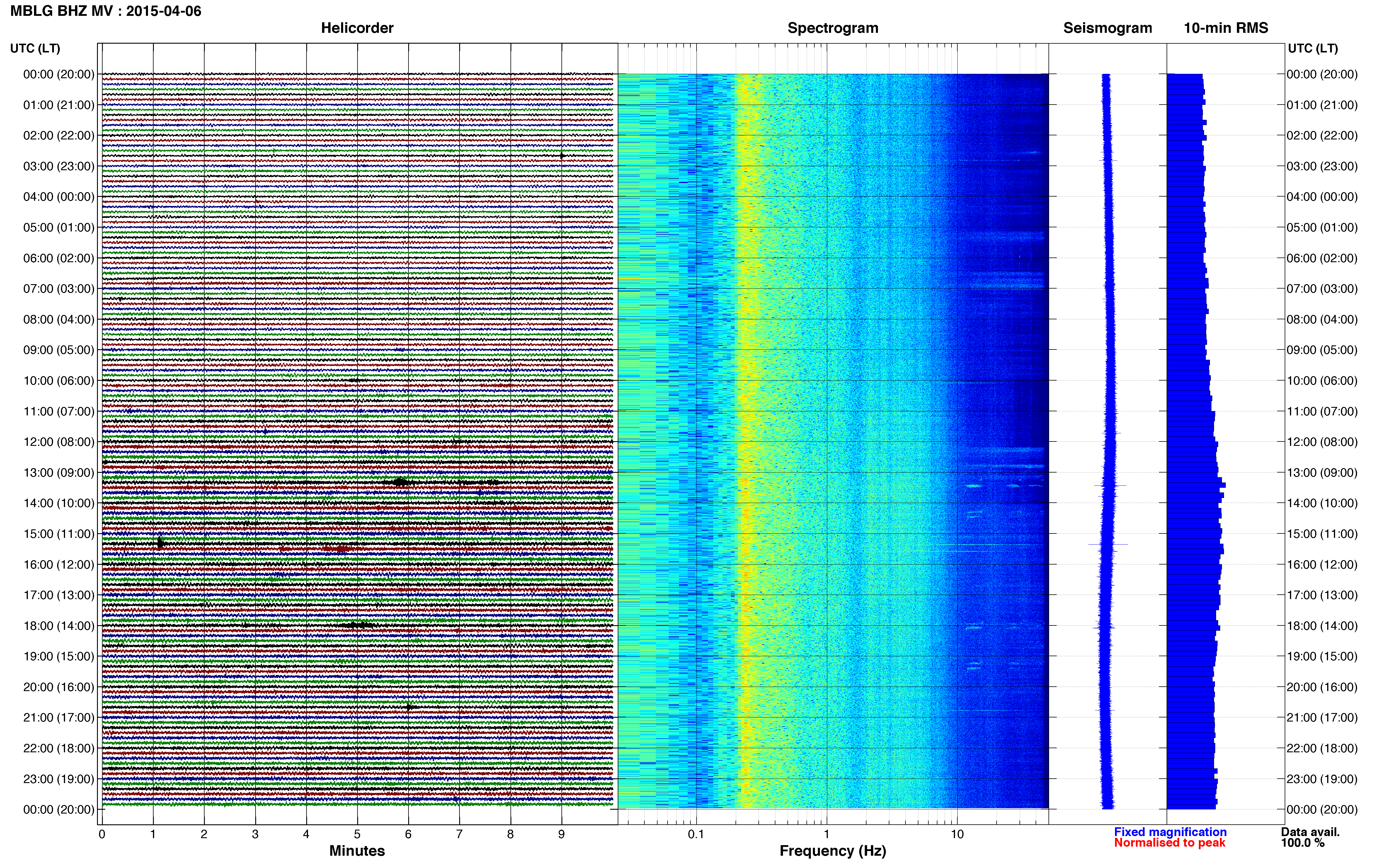1389x868 pixels.
Task: Click the '10-min RMS' panel heading
Action: (1226, 28)
